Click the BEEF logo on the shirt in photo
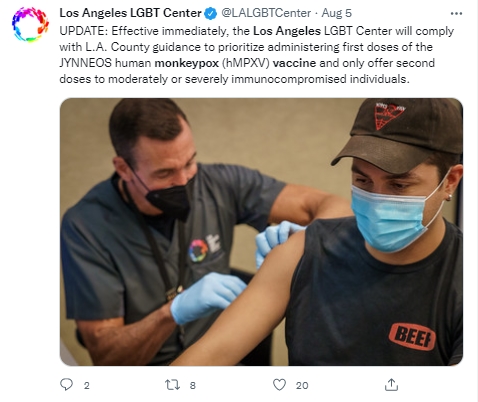Screen dimensions: 478x402 point(412,336)
